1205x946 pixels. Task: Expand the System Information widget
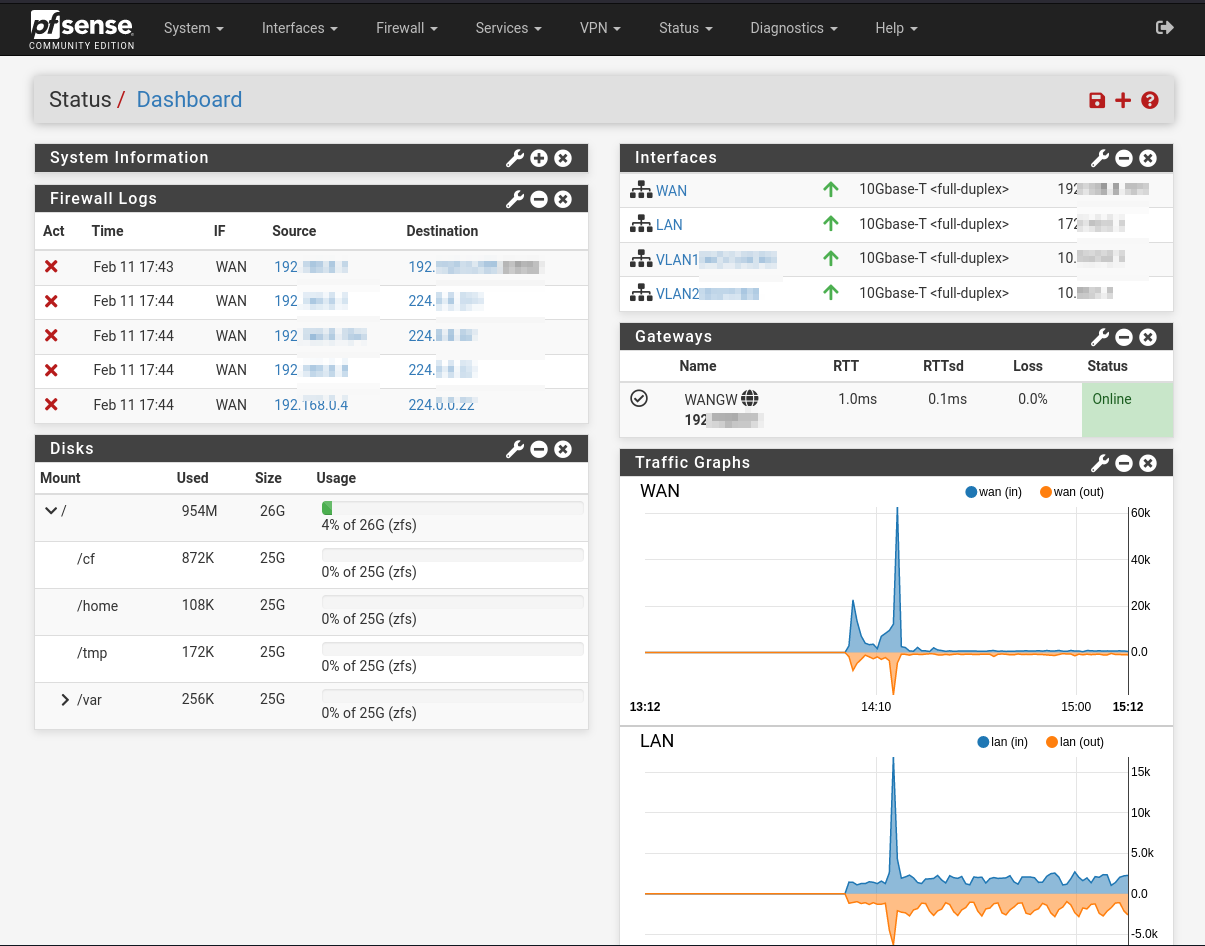539,158
